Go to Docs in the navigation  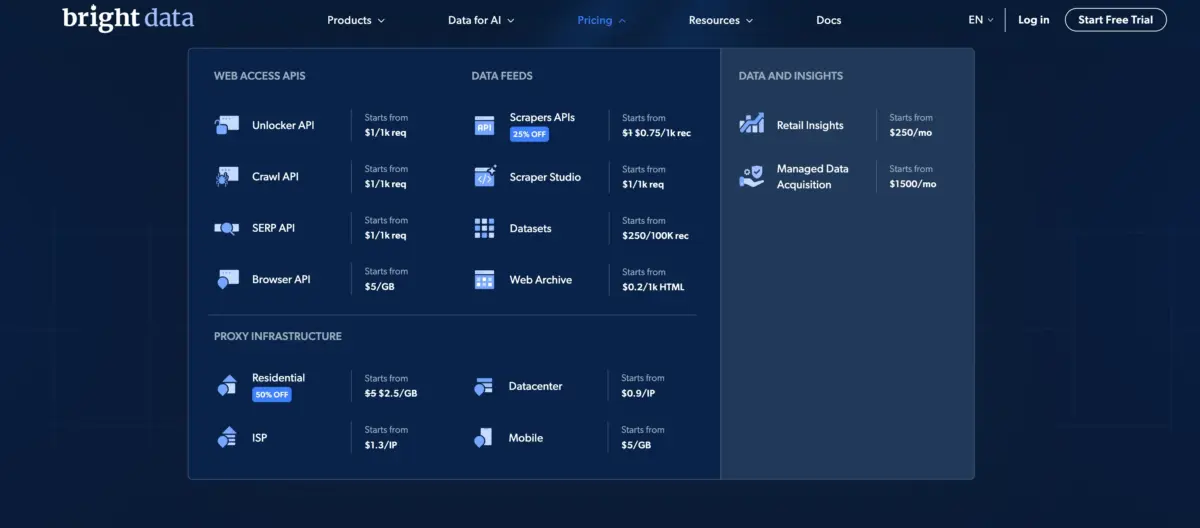coord(829,20)
